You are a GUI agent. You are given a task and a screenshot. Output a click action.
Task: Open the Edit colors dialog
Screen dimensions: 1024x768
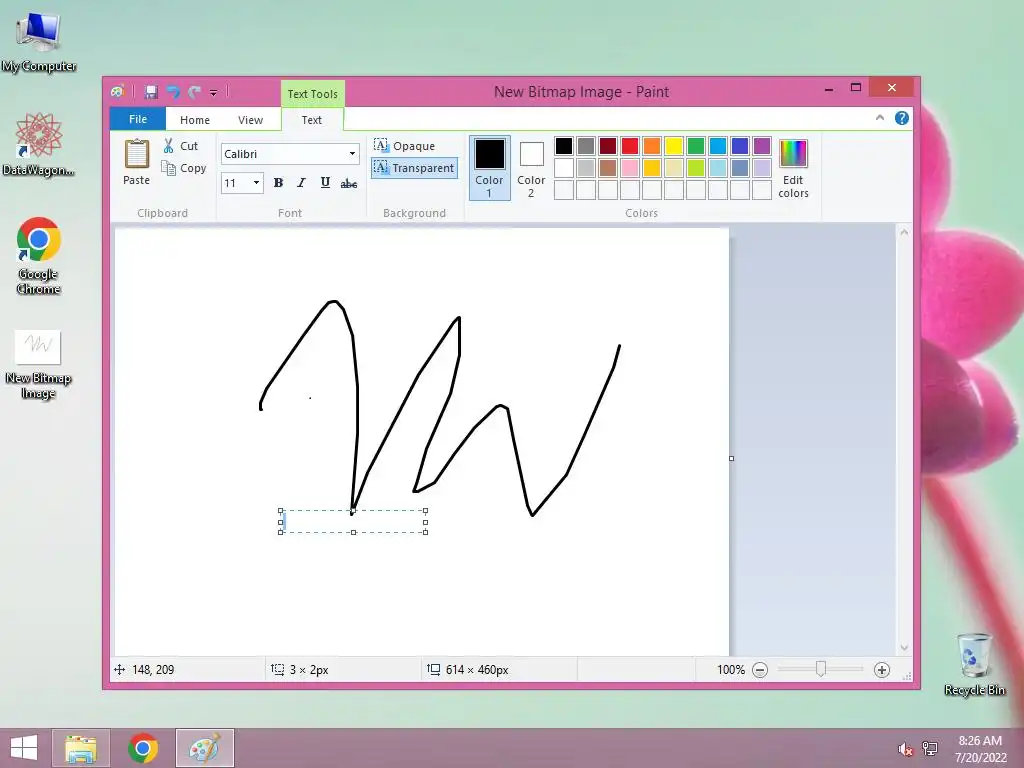(793, 168)
